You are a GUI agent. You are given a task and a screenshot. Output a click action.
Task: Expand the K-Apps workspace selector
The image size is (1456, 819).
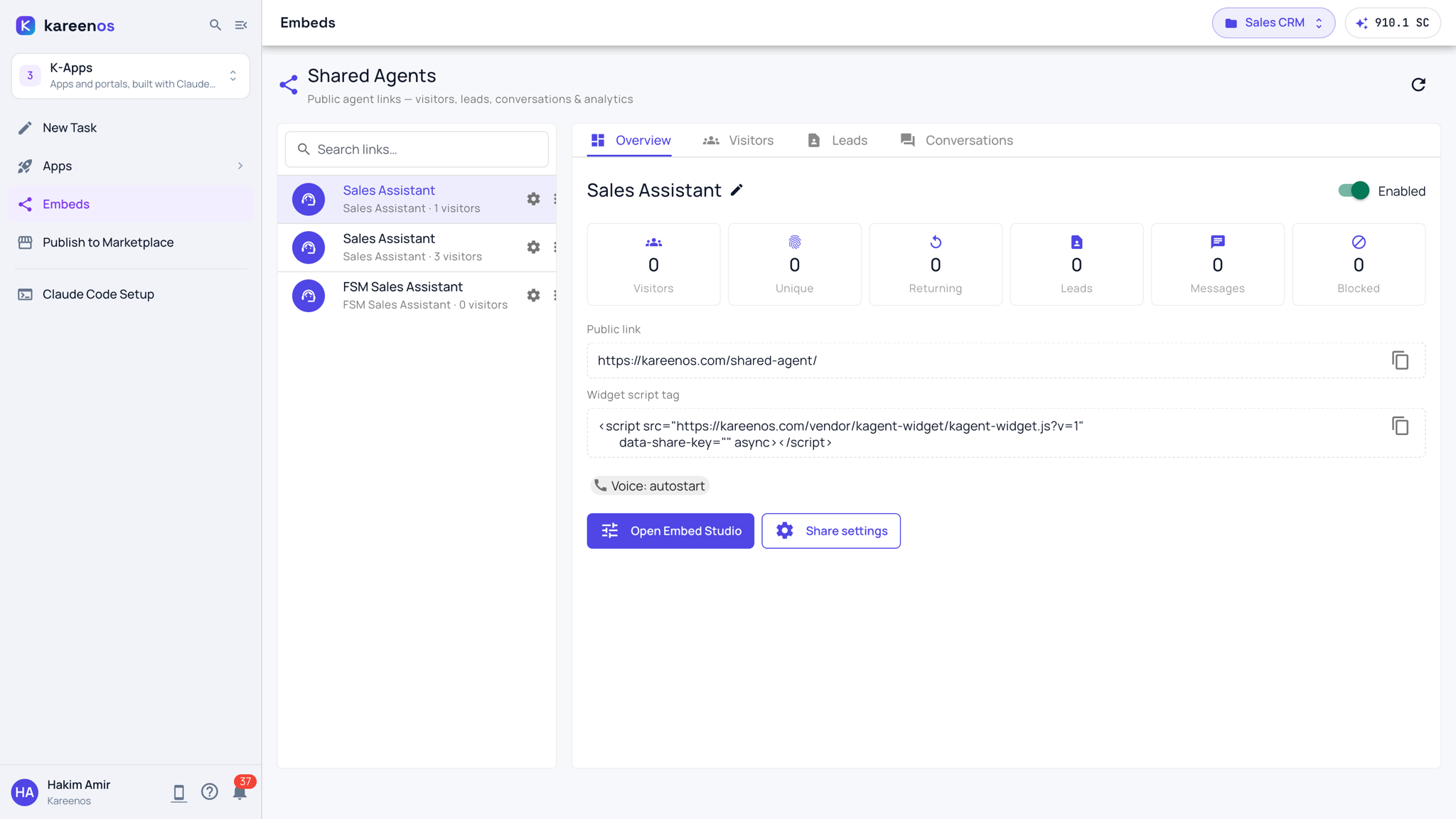(x=131, y=75)
